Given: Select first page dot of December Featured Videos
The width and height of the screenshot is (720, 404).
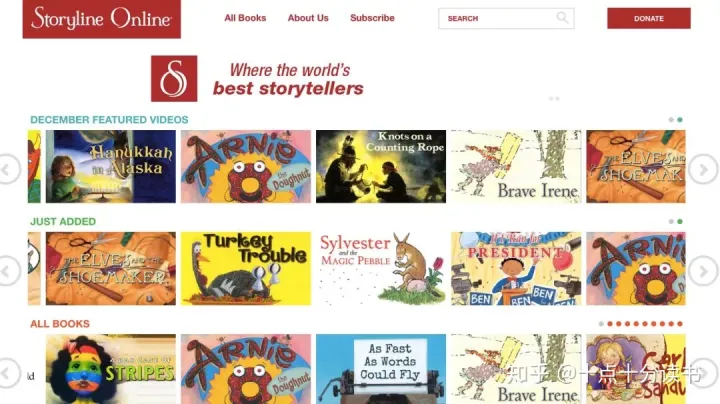Looking at the screenshot, I should point(671,120).
